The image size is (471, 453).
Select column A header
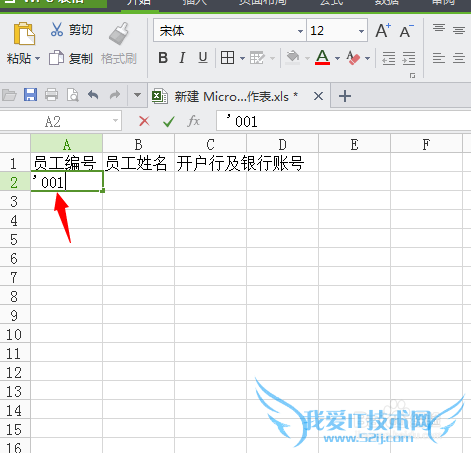pos(67,144)
